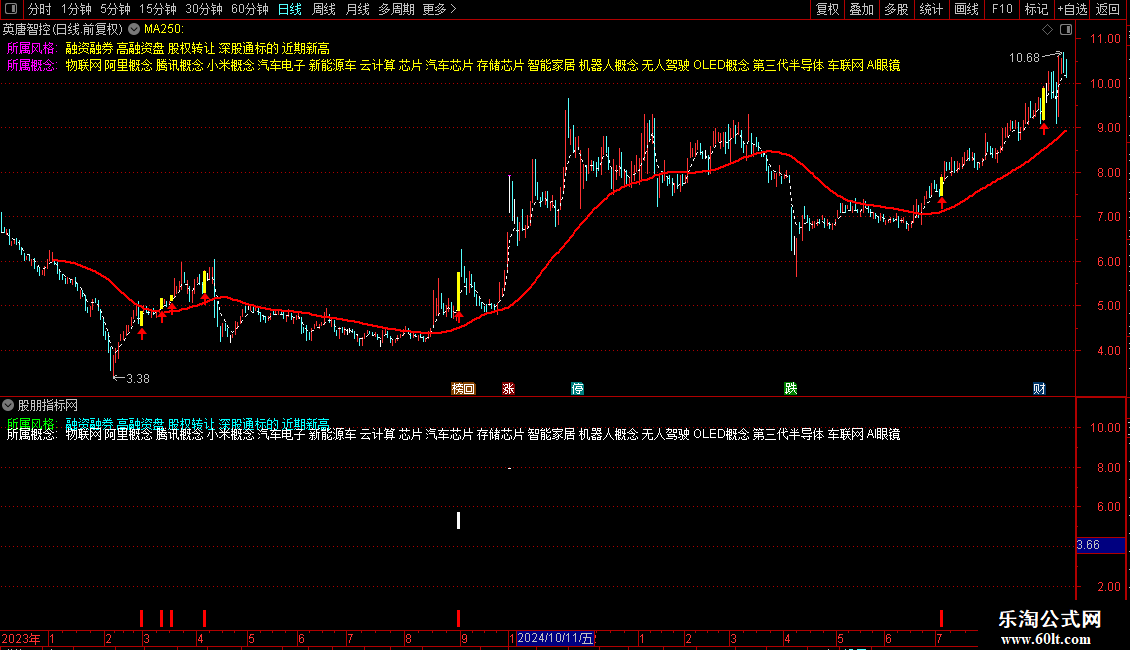
Task: Click the panel layout icon at top-left
Action: click(x=11, y=9)
